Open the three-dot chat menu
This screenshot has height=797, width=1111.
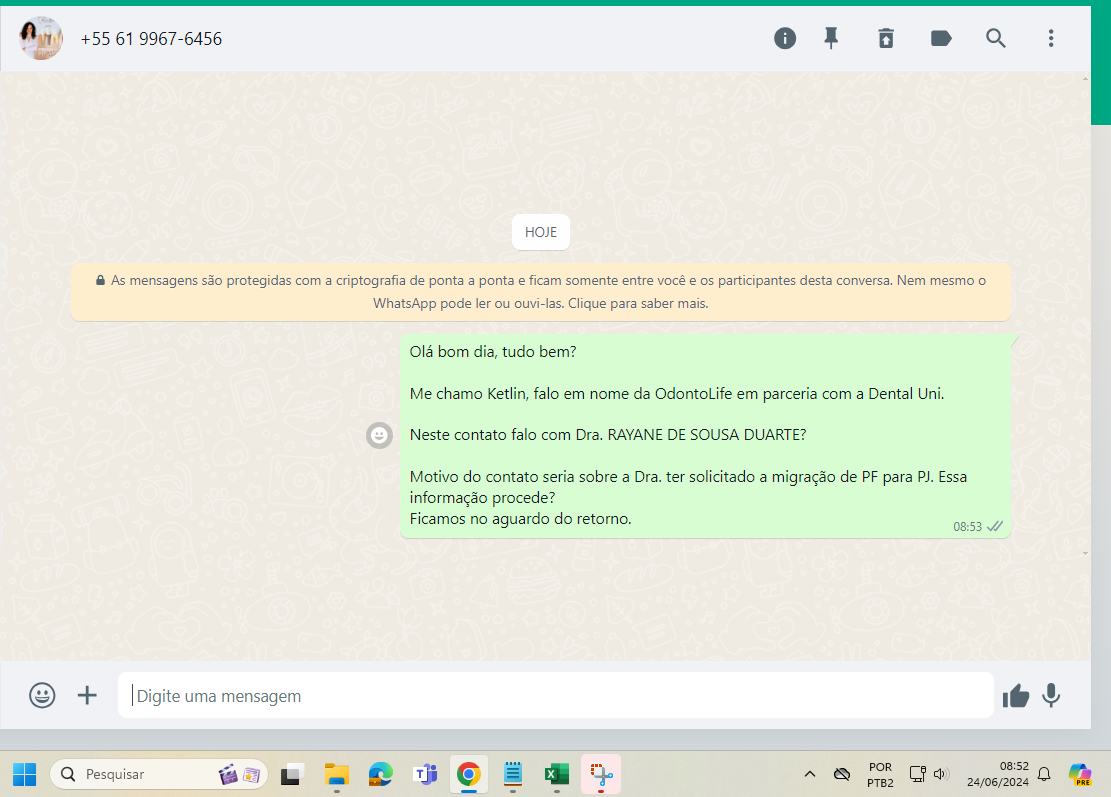[1051, 38]
